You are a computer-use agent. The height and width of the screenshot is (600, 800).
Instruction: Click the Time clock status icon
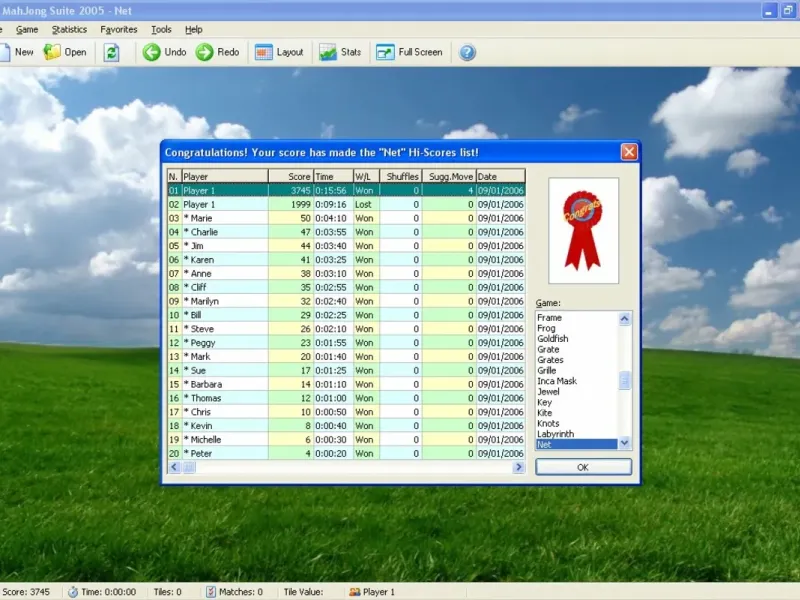[x=73, y=592]
